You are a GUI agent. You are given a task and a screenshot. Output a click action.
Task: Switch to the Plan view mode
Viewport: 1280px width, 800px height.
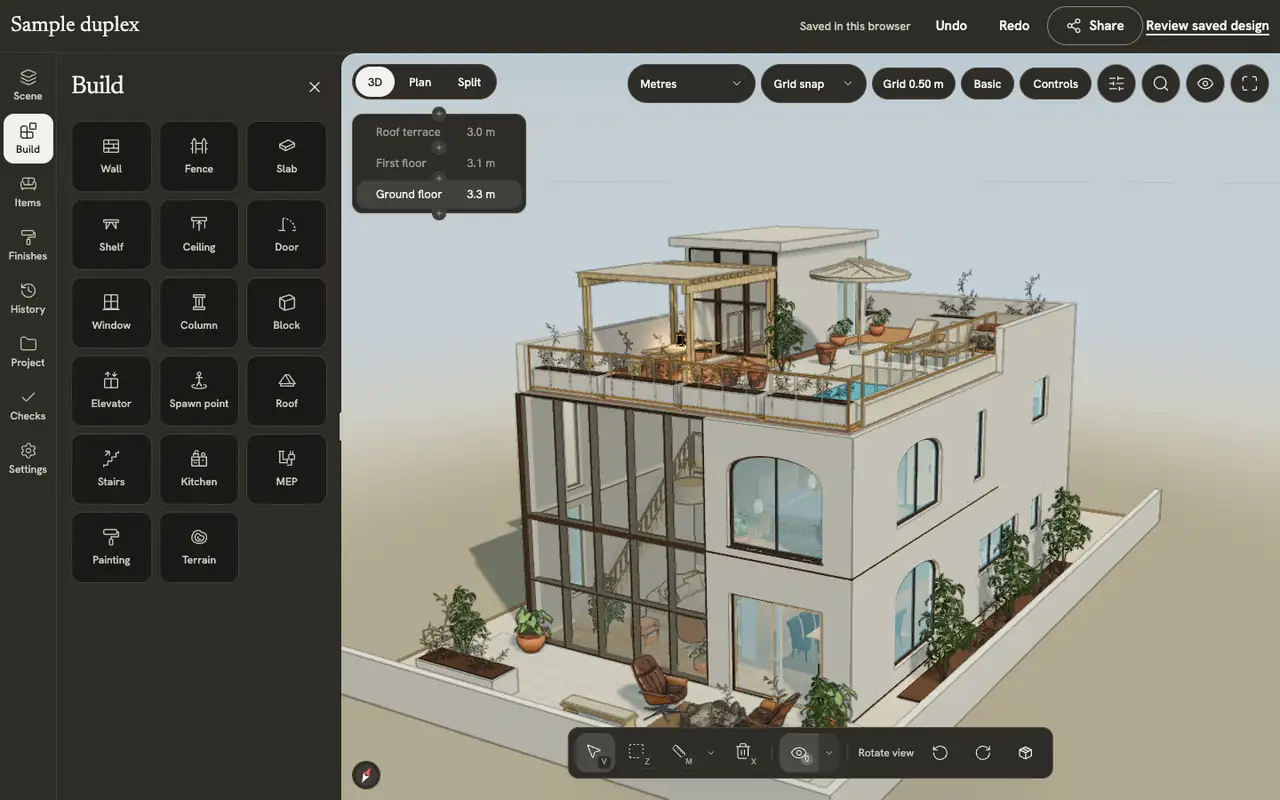(x=420, y=82)
